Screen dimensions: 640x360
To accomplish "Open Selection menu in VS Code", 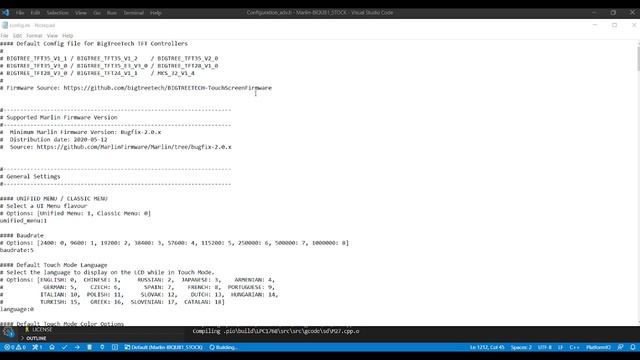I will (x=57, y=13).
